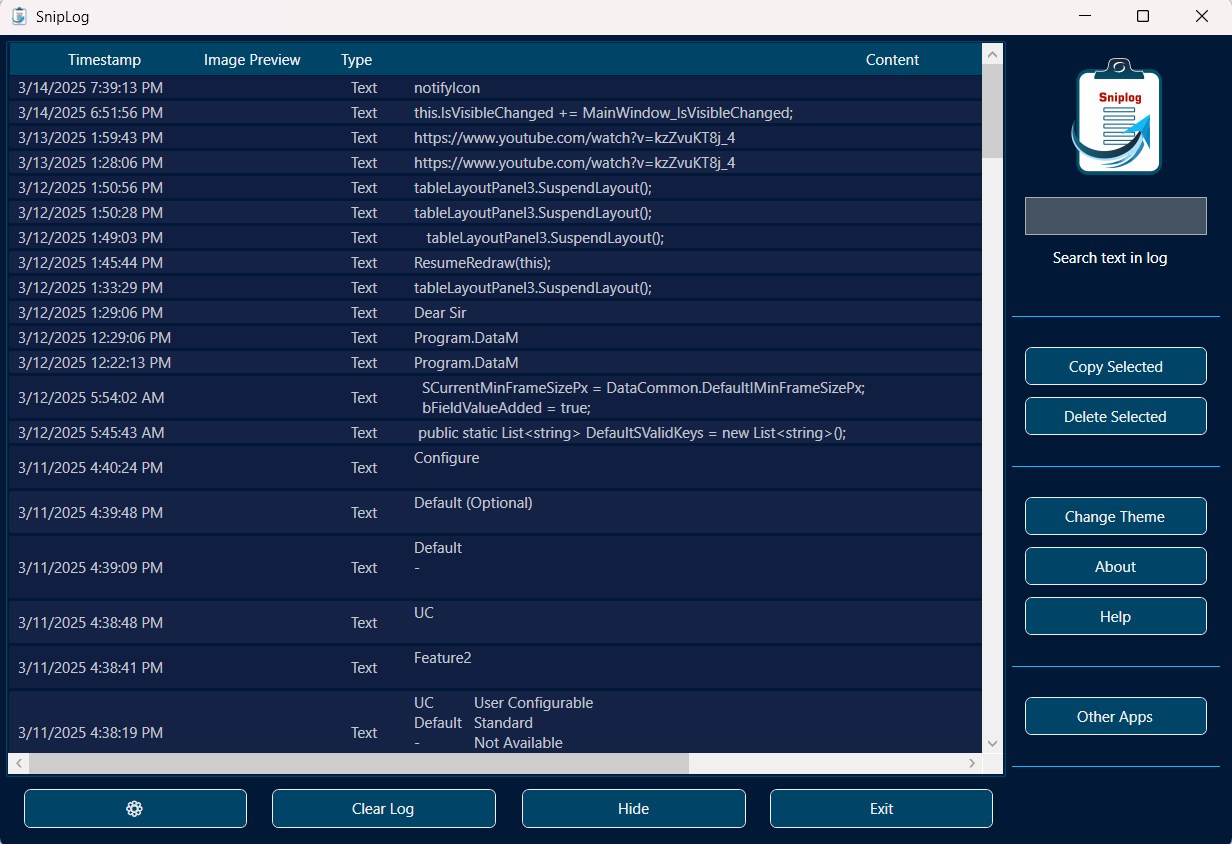1232x844 pixels.
Task: Click Type cell of 3/12/2025 5:54:02 AM row
Action: (x=364, y=398)
